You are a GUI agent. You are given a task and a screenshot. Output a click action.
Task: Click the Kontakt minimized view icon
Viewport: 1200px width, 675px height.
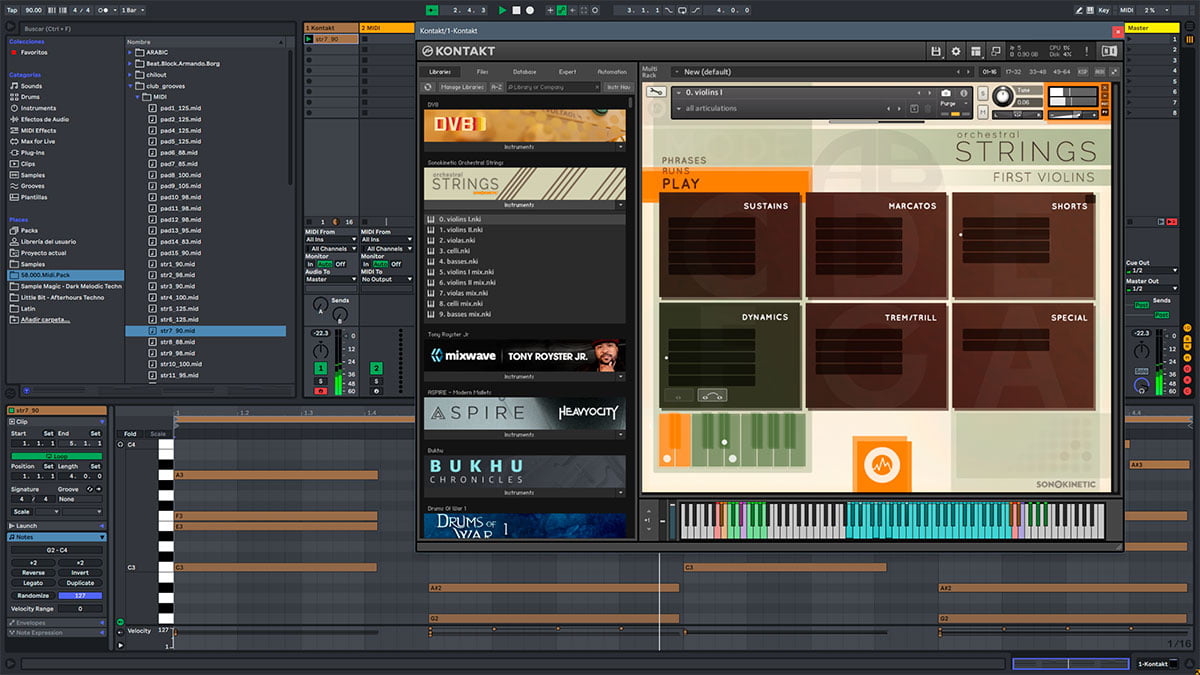pyautogui.click(x=996, y=51)
